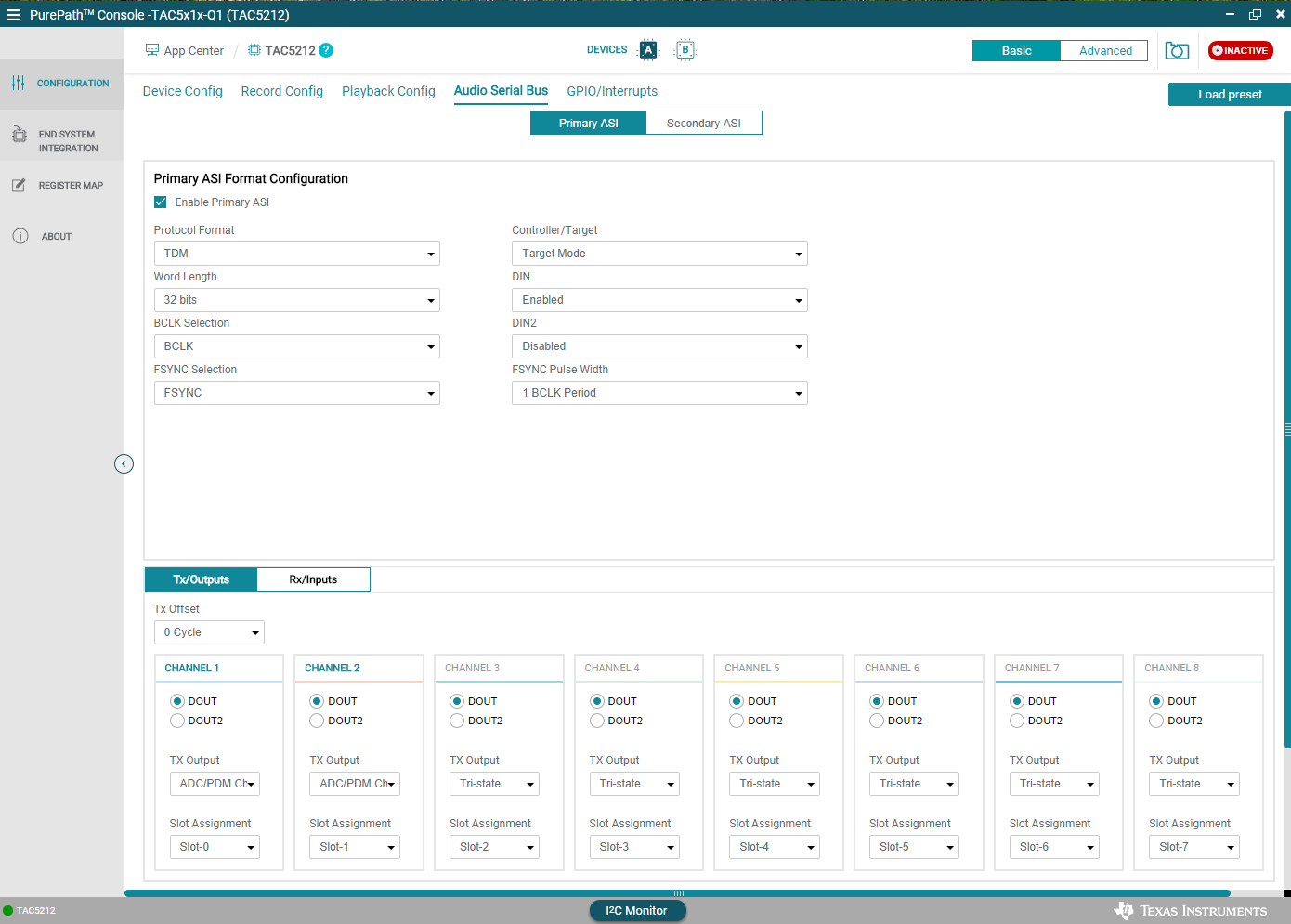The width and height of the screenshot is (1291, 924).
Task: Click the Load preset button
Action: click(x=1229, y=95)
